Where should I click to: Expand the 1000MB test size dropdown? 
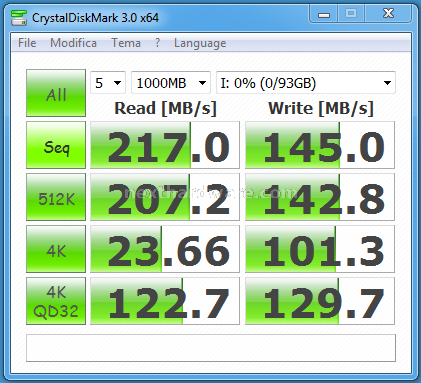(171, 83)
